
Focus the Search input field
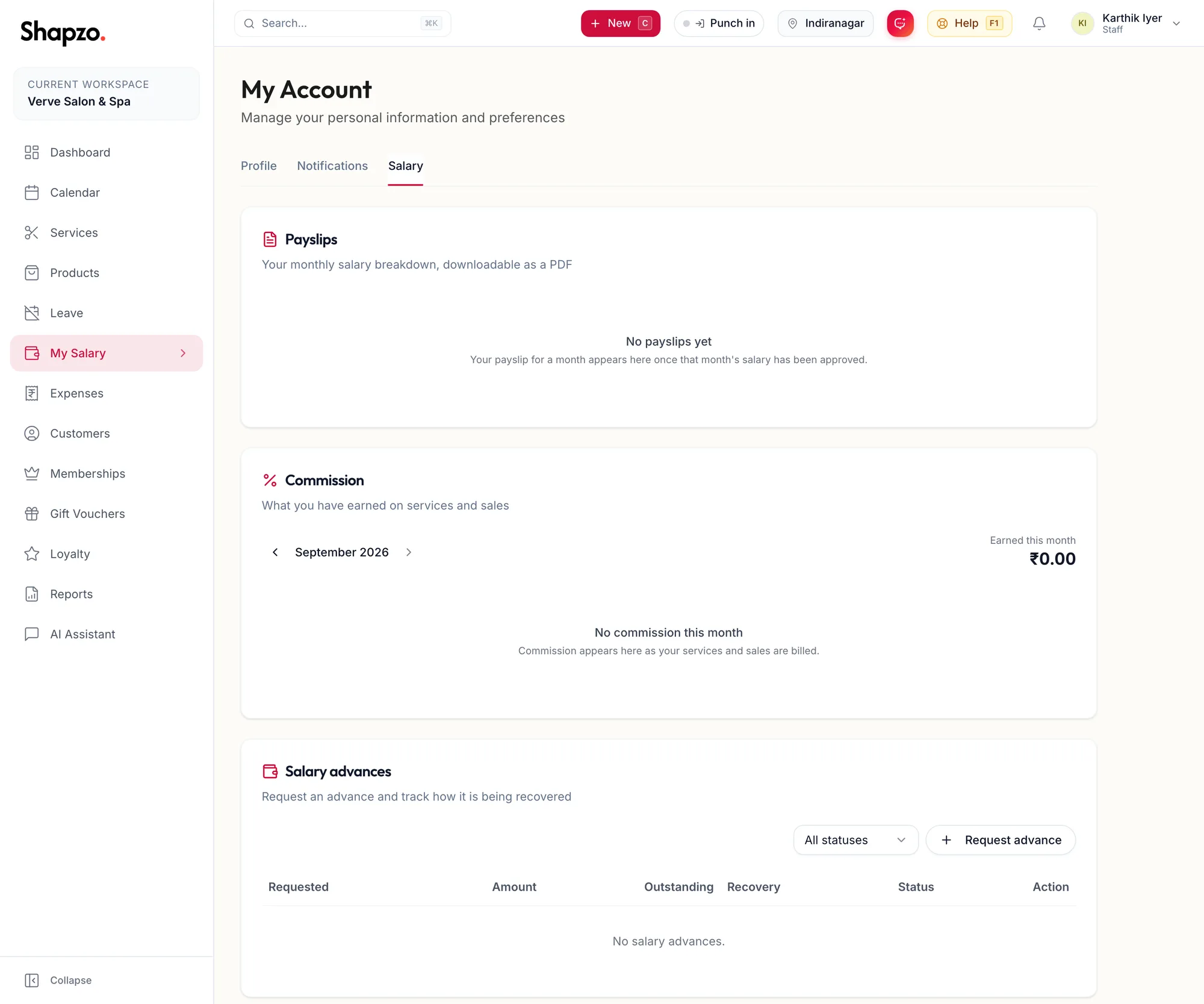coord(343,23)
